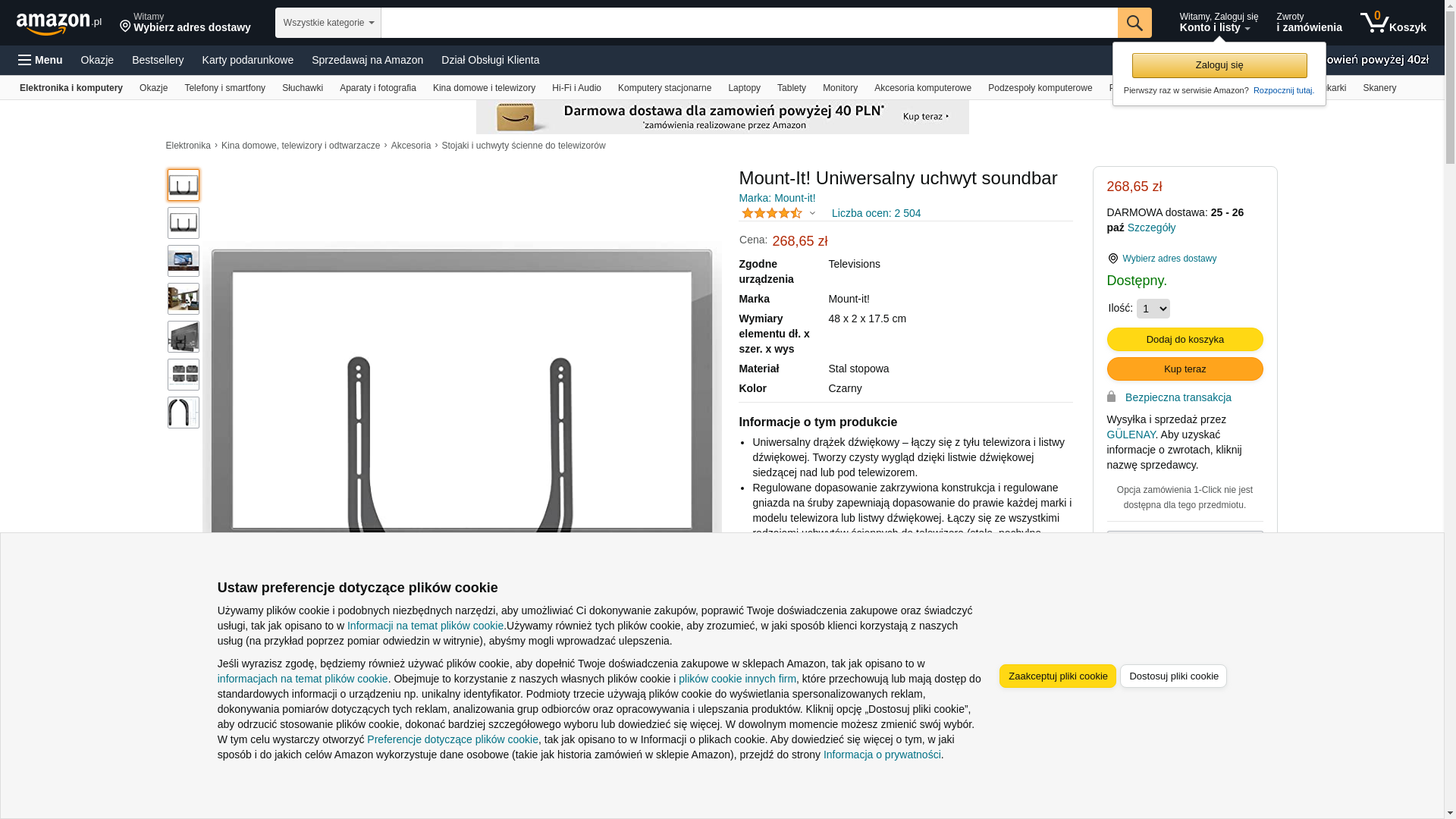
Task: Accept cookies with Zaakceptuj pliki cookie
Action: (1057, 676)
